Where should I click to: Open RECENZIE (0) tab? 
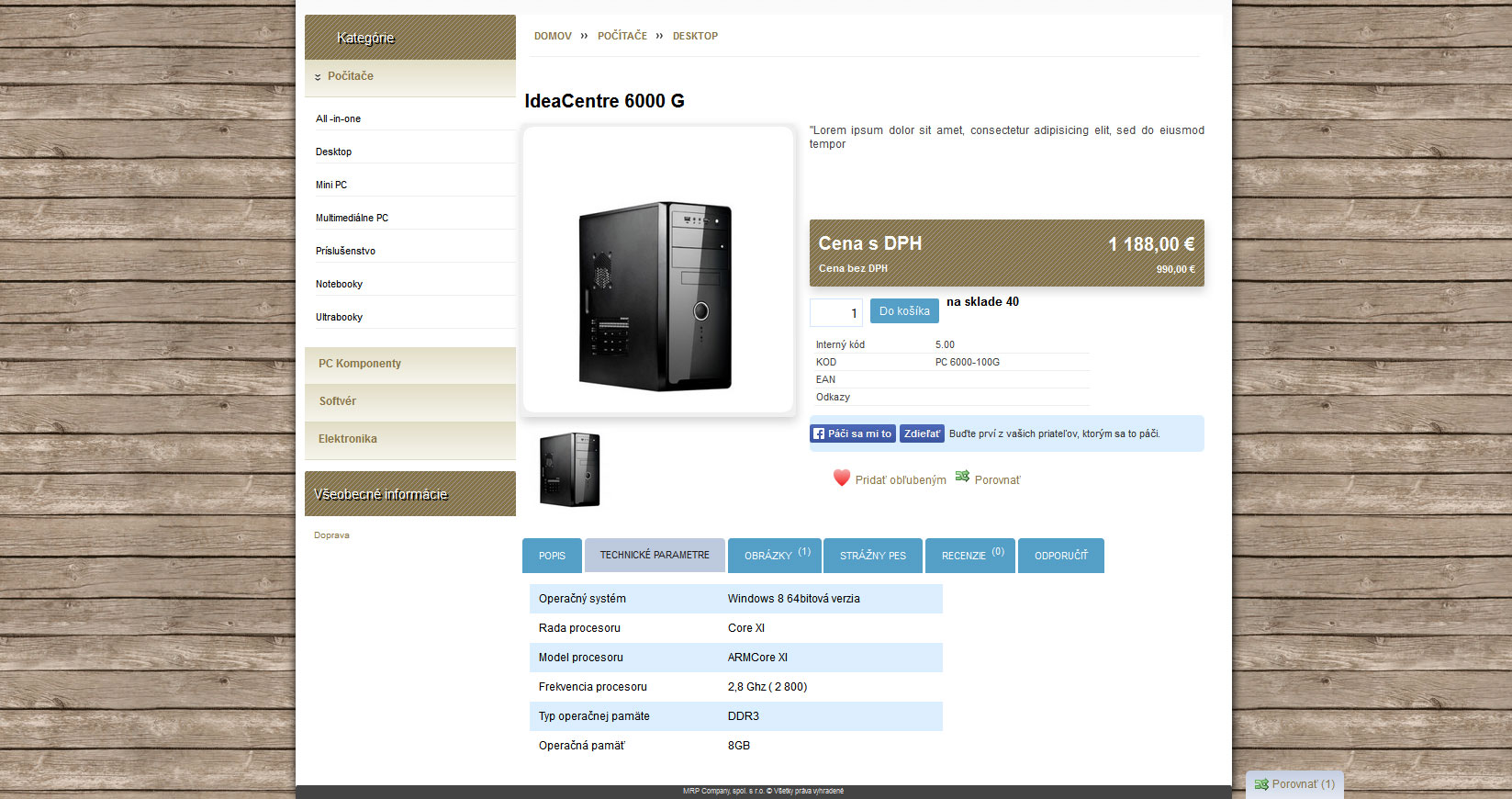970,556
